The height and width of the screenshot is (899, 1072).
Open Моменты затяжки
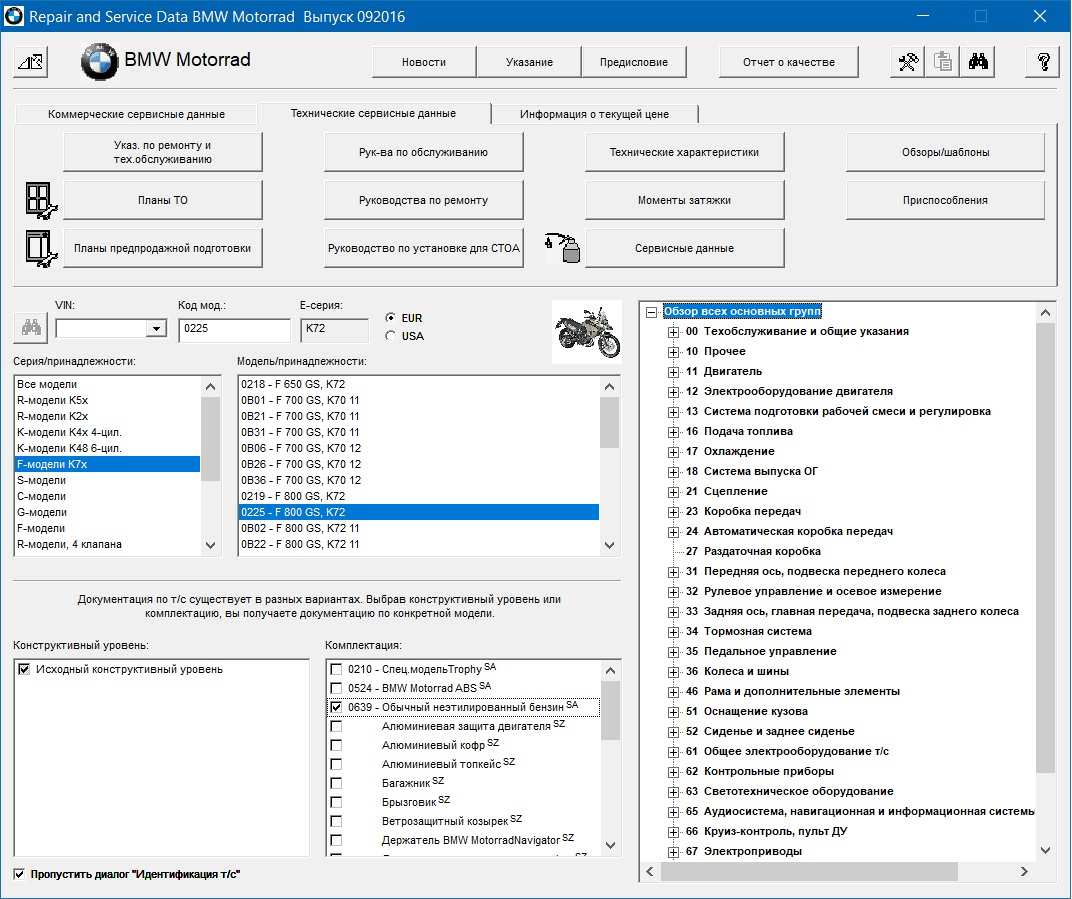(x=684, y=200)
